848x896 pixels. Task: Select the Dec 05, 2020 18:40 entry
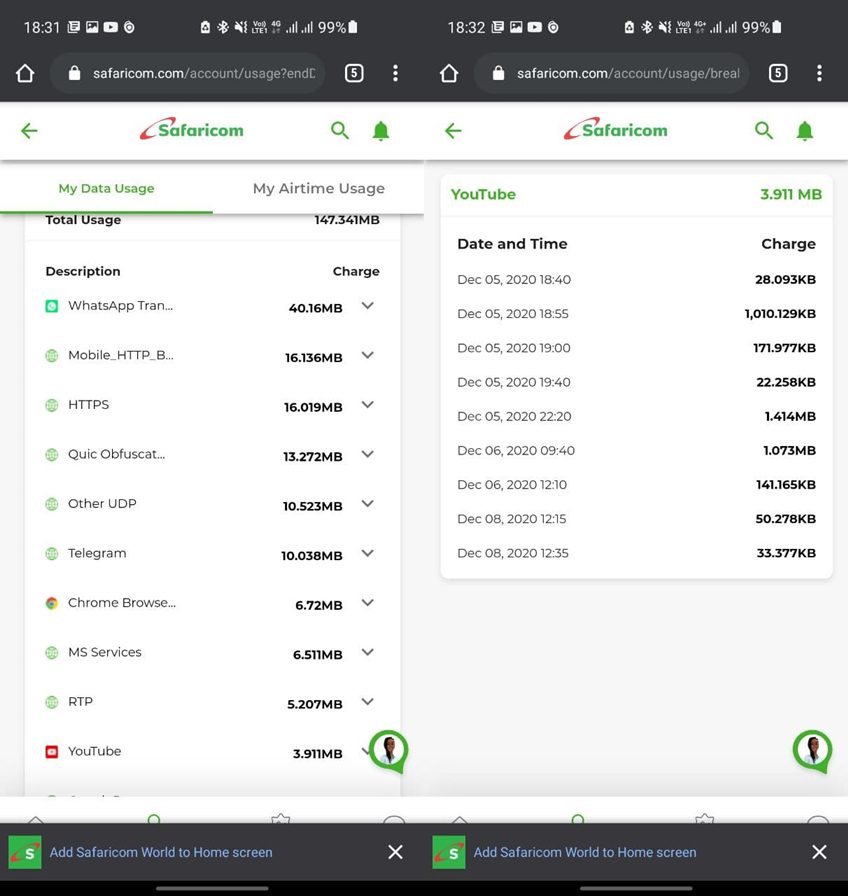(636, 279)
